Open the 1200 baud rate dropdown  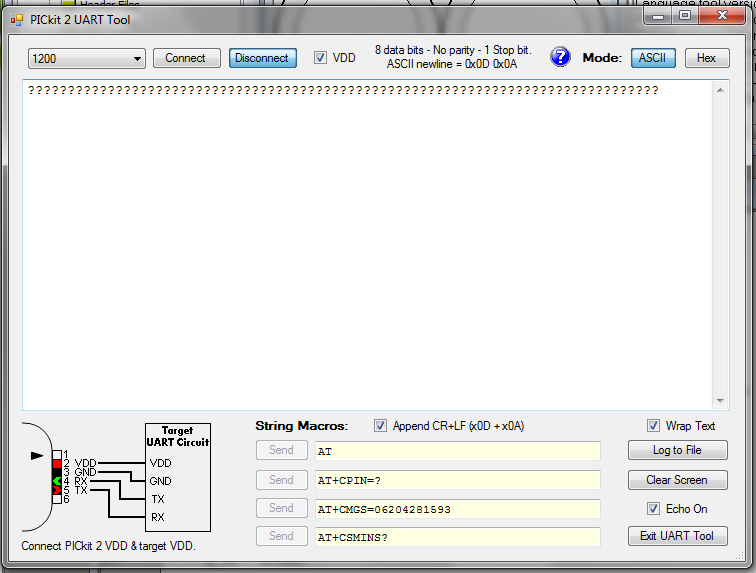(x=87, y=59)
